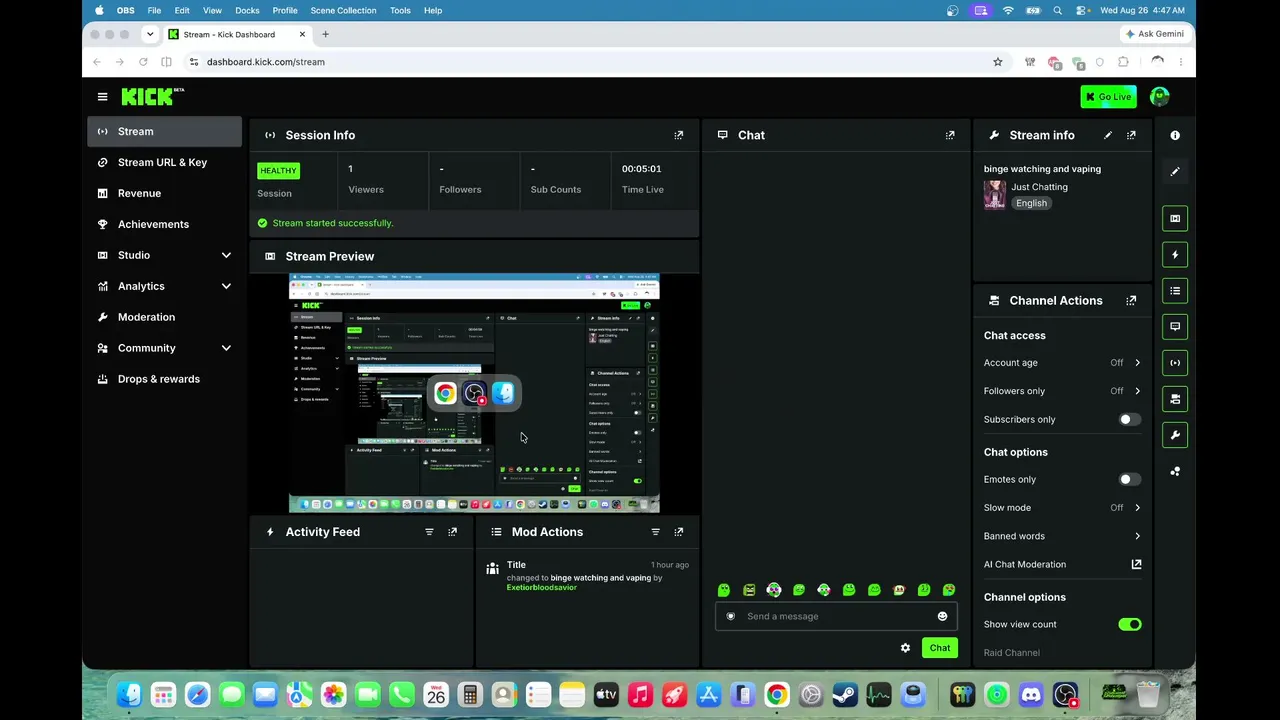Click the Just Chatting category

(x=1039, y=187)
